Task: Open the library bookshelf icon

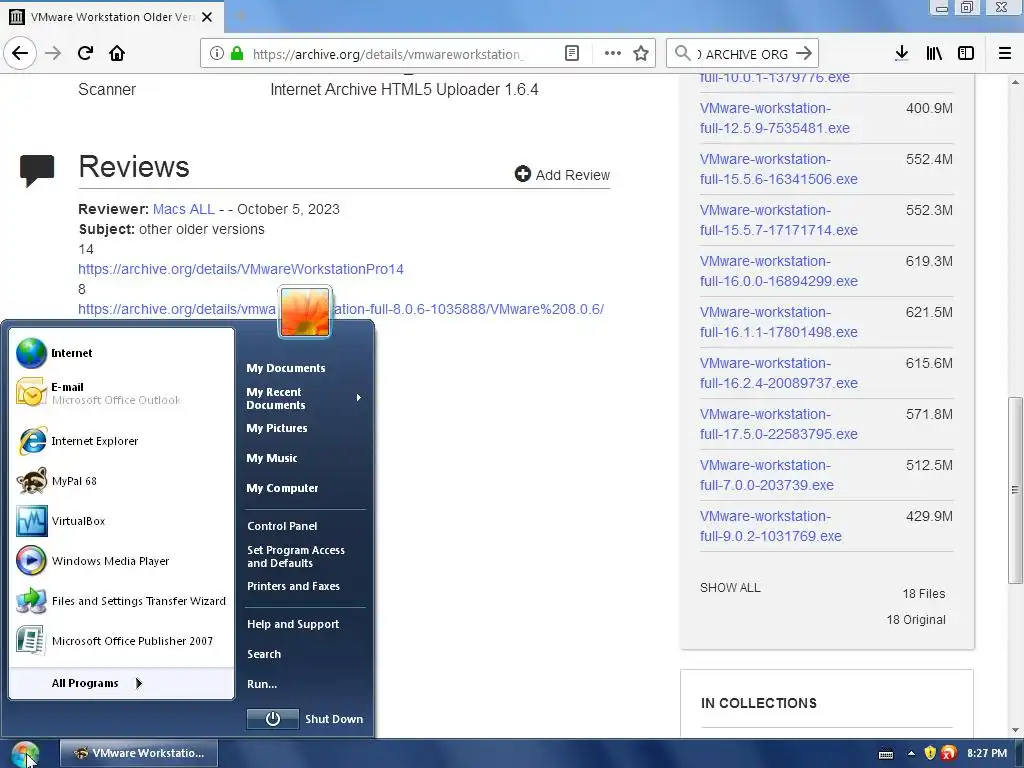Action: pos(934,54)
